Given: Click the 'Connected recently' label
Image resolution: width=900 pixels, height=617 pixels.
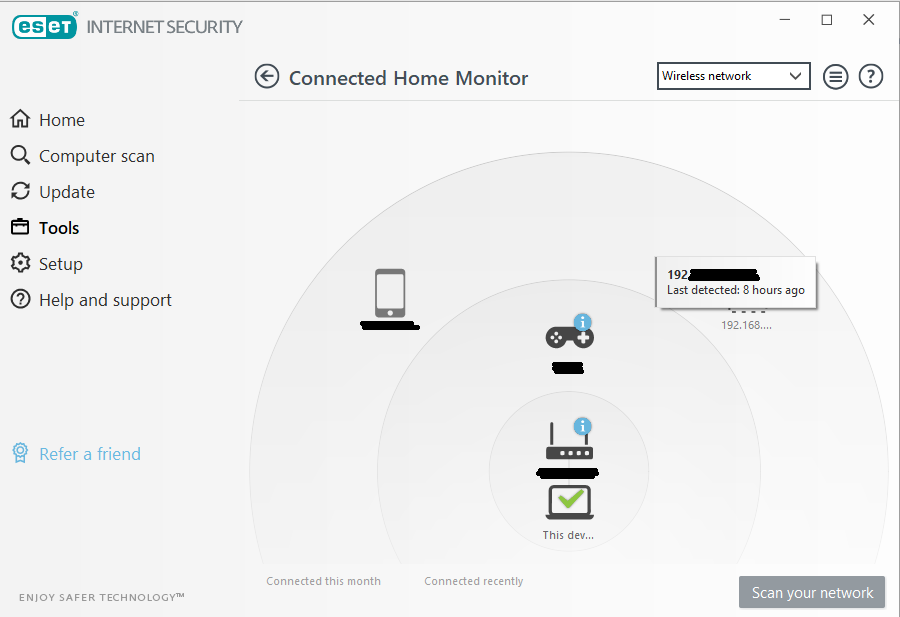Looking at the screenshot, I should coord(474,581).
